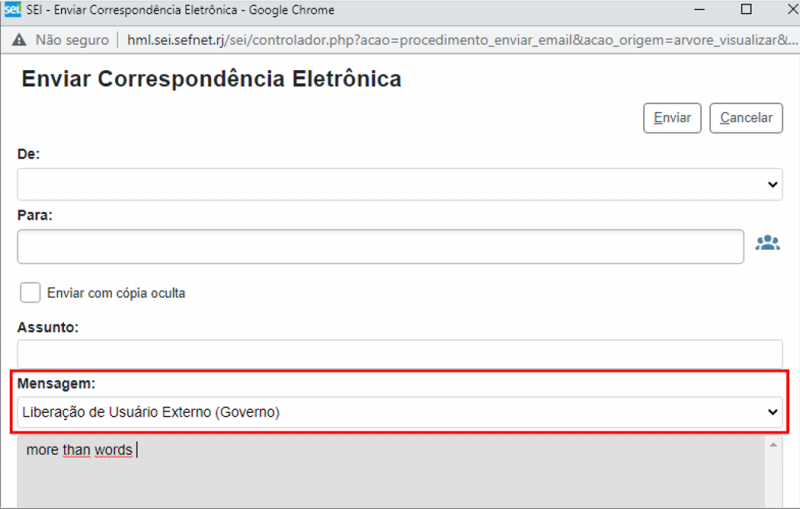Maximize the Chrome popup window

745,10
